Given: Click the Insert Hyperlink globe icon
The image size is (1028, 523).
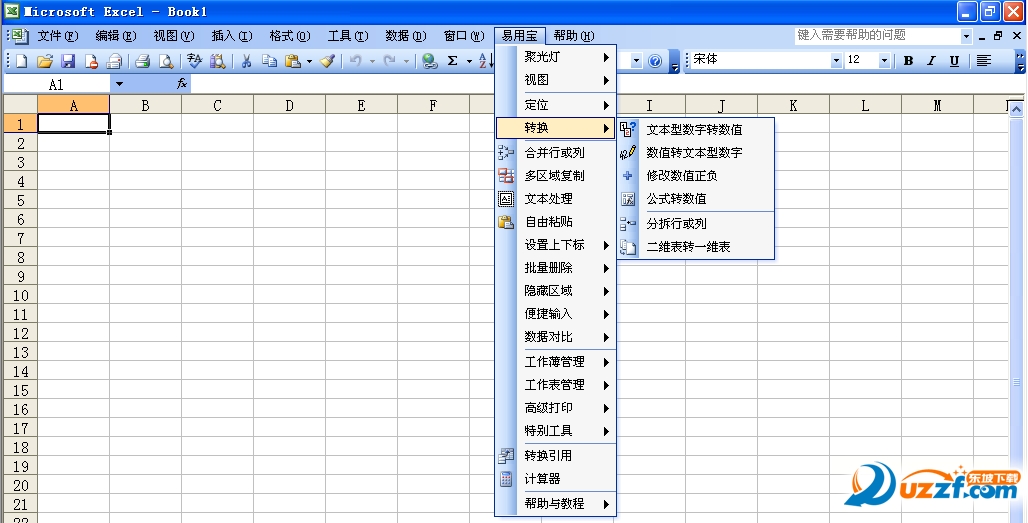Looking at the screenshot, I should point(430,61).
